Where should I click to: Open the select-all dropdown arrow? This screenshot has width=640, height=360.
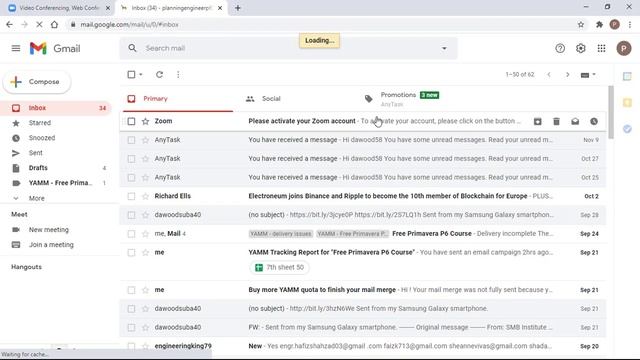141,75
